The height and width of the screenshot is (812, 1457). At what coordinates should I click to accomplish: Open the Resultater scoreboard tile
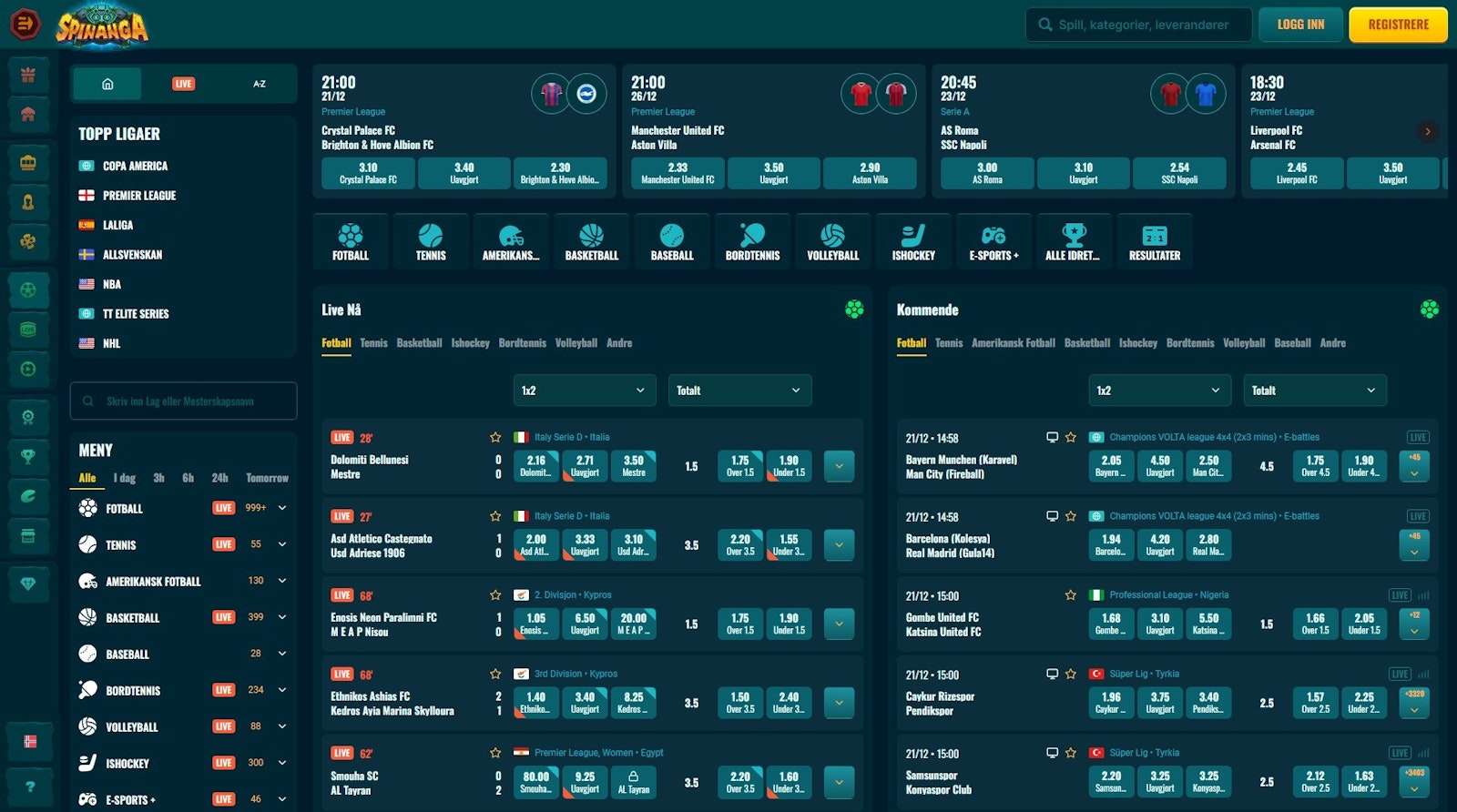point(1155,241)
